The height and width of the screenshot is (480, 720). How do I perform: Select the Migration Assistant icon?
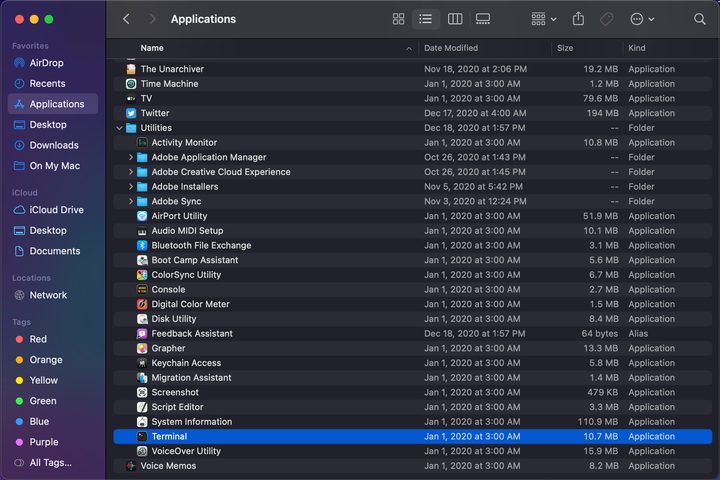(142, 378)
